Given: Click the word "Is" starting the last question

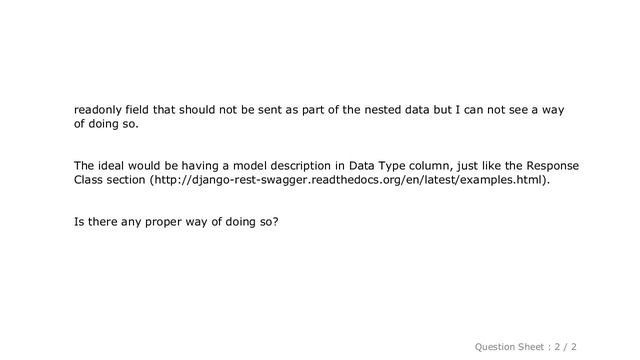Looking at the screenshot, I should [79, 222].
